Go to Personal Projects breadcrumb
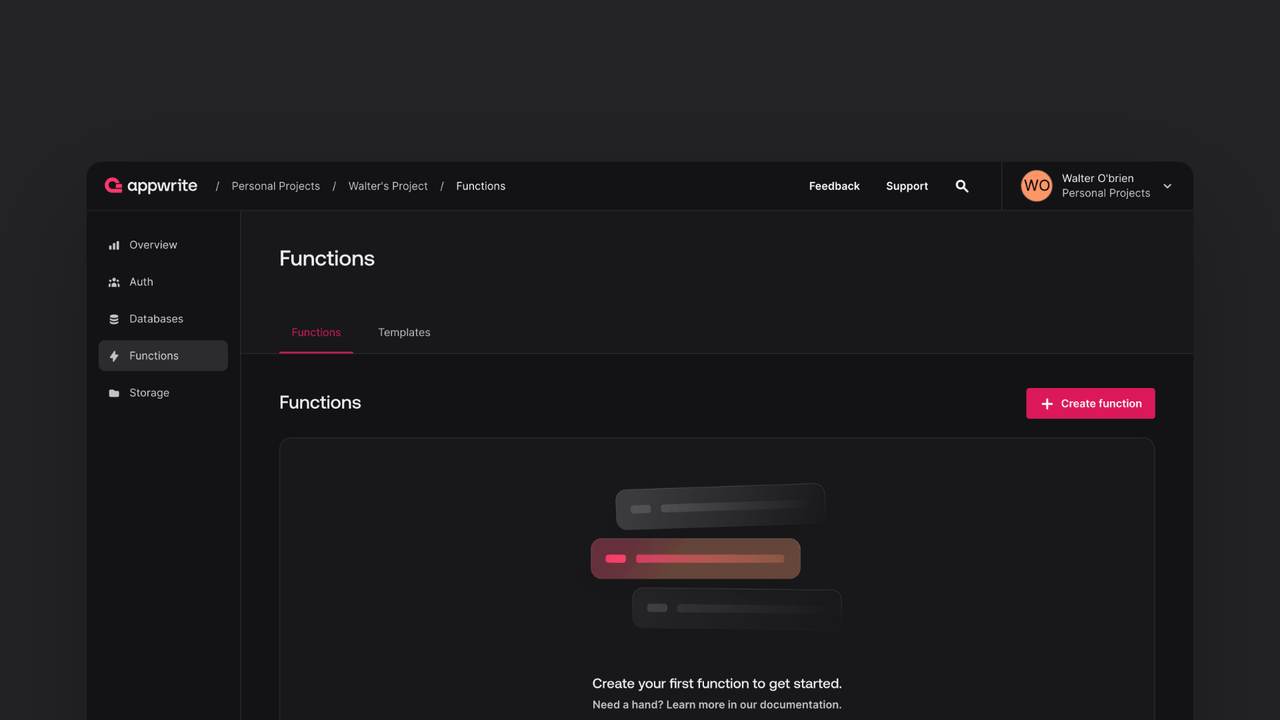Viewport: 1280px width, 720px height. coord(276,186)
